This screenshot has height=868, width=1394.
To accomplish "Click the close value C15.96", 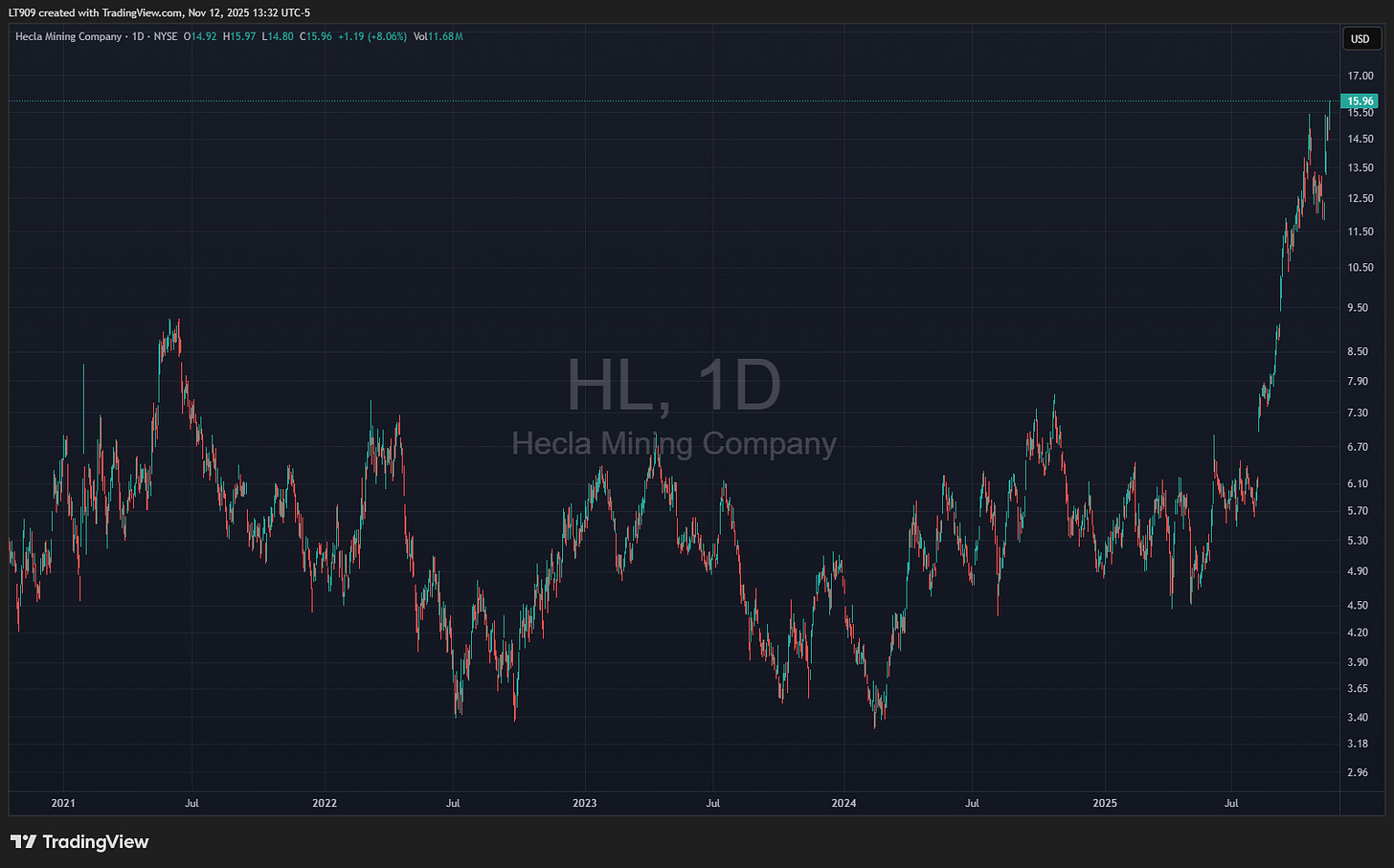I will click(x=316, y=37).
